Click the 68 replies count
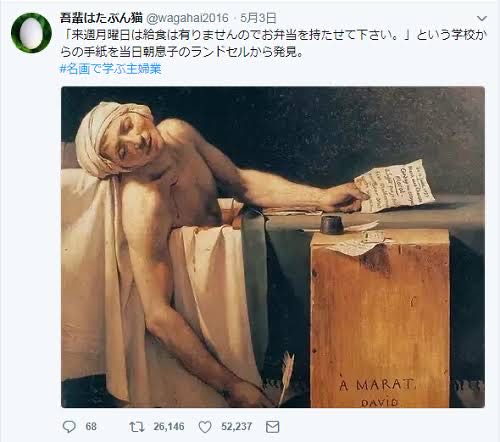 (x=91, y=427)
